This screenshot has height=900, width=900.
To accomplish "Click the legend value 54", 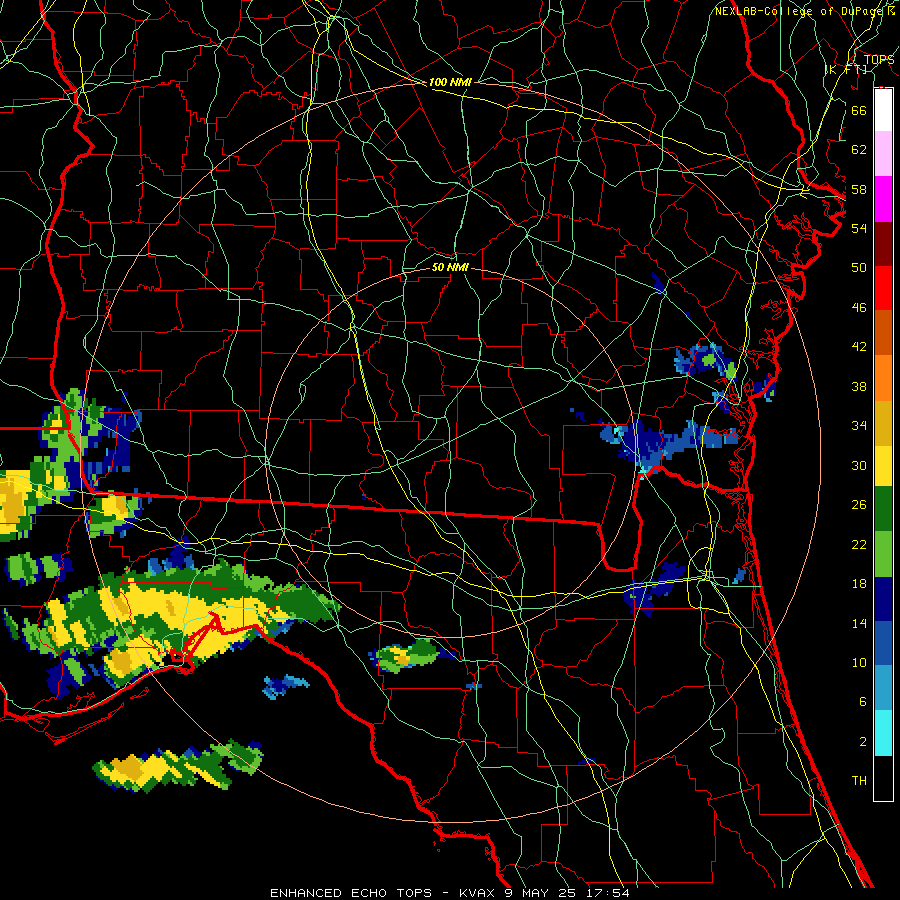I will [859, 228].
